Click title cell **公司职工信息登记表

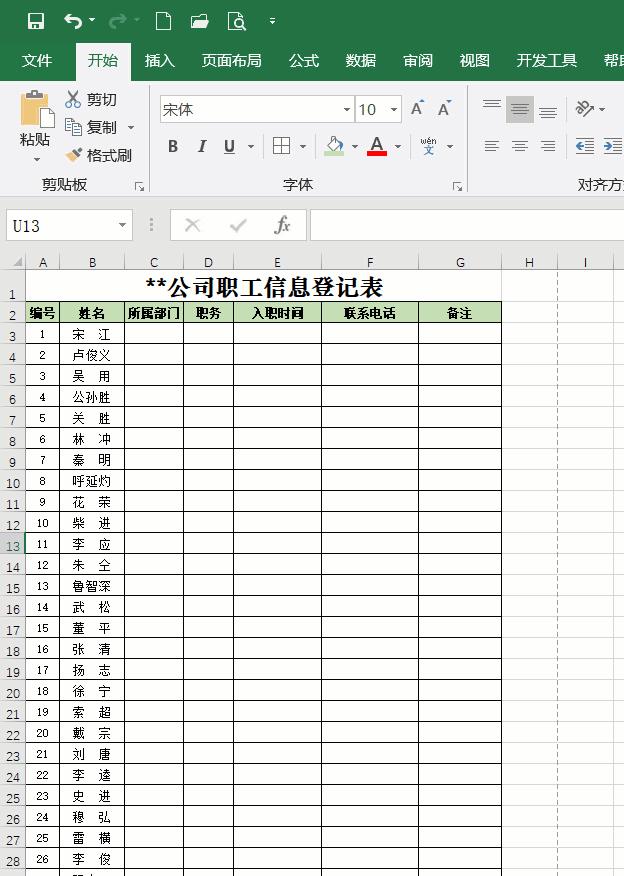click(264, 287)
